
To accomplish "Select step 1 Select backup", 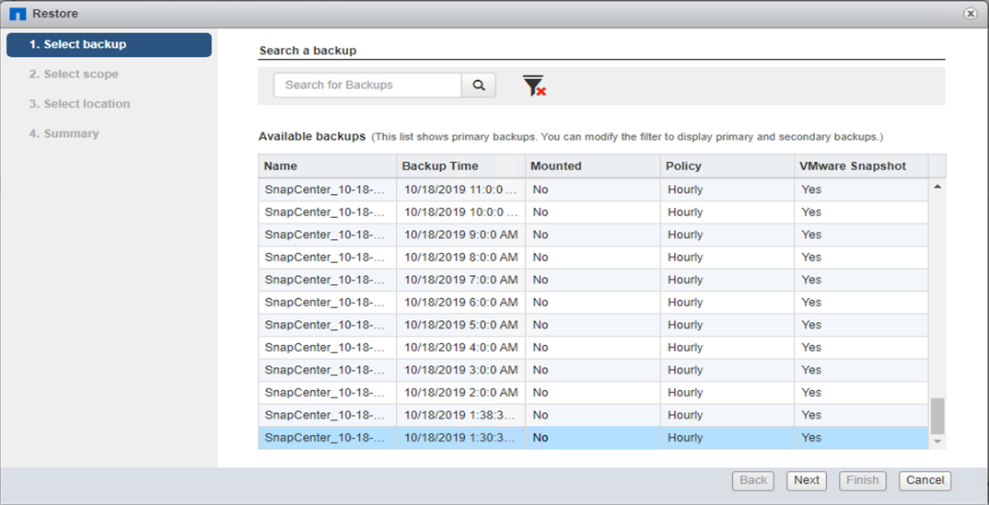I will (x=109, y=45).
